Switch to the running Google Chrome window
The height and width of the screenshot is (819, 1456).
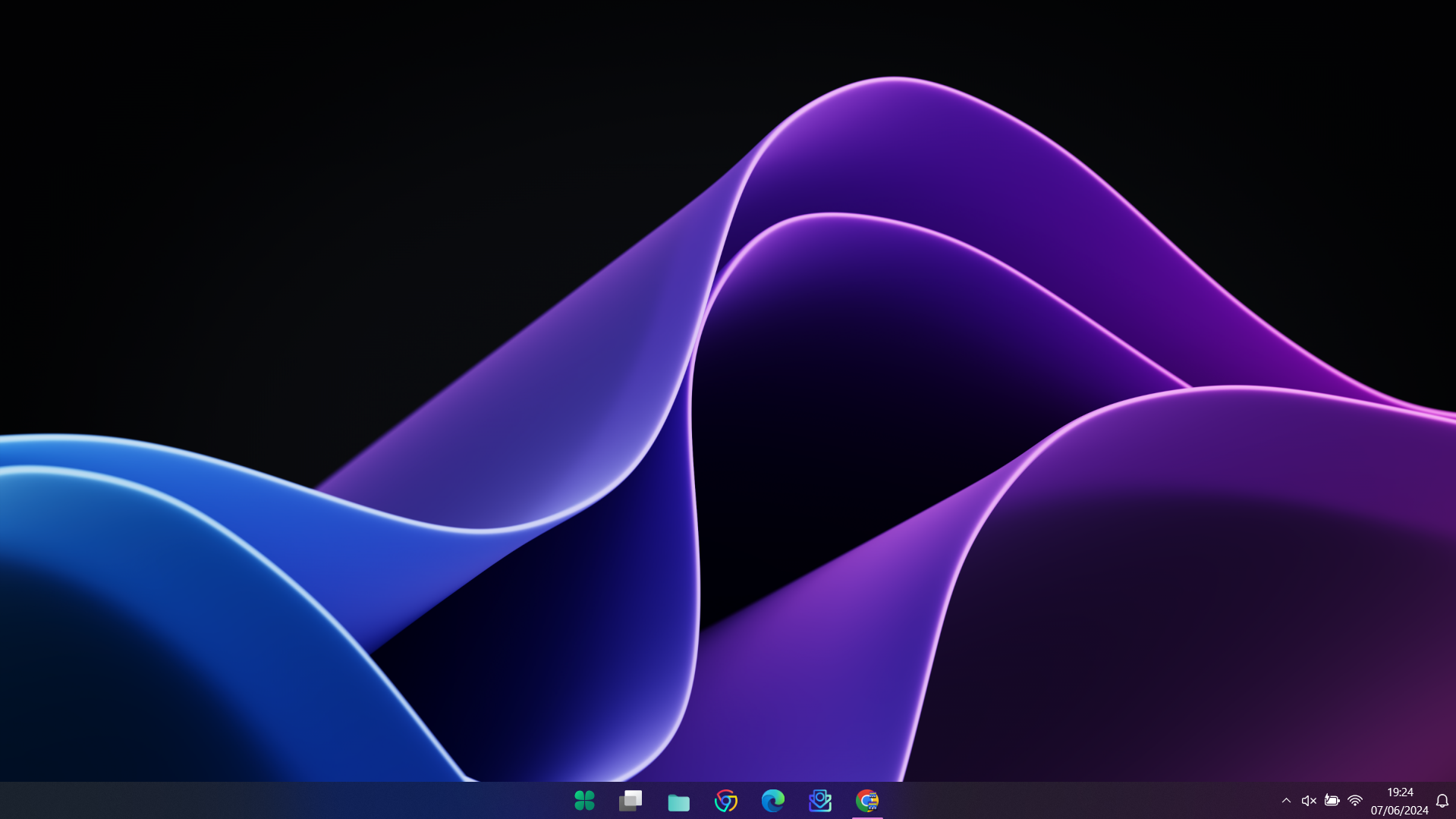click(867, 800)
